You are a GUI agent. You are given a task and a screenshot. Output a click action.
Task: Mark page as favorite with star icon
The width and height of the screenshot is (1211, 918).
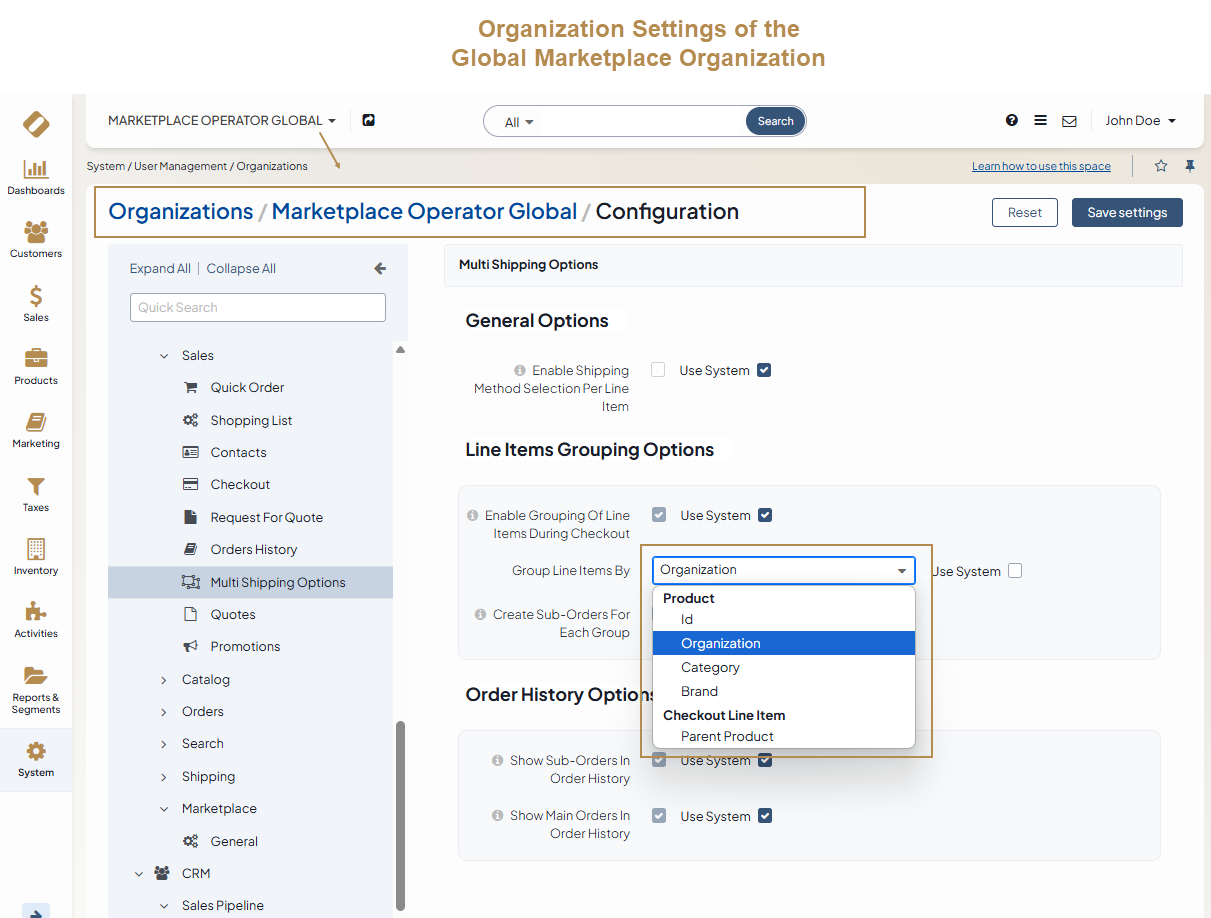tap(1161, 166)
